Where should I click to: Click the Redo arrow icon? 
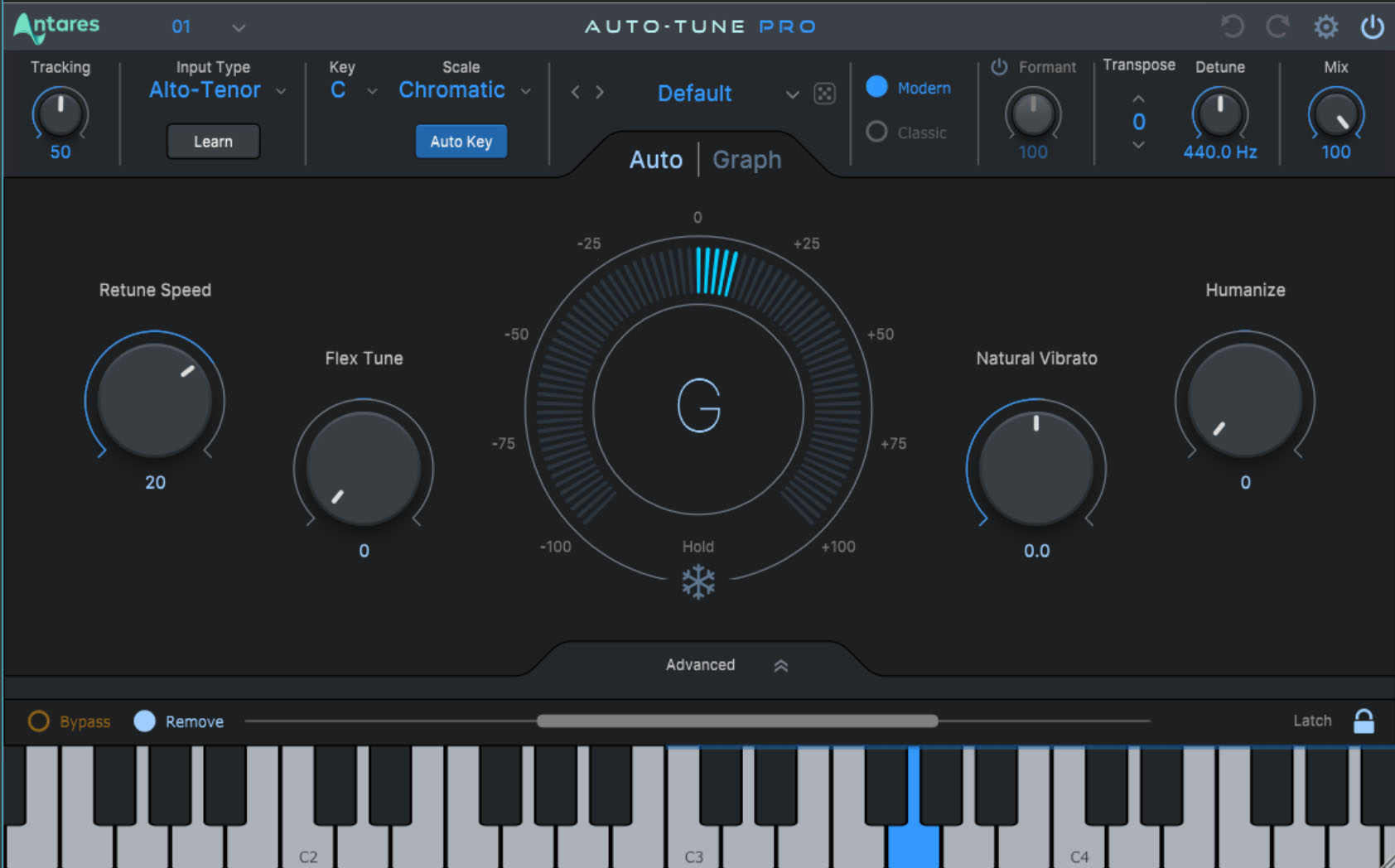tap(1278, 27)
